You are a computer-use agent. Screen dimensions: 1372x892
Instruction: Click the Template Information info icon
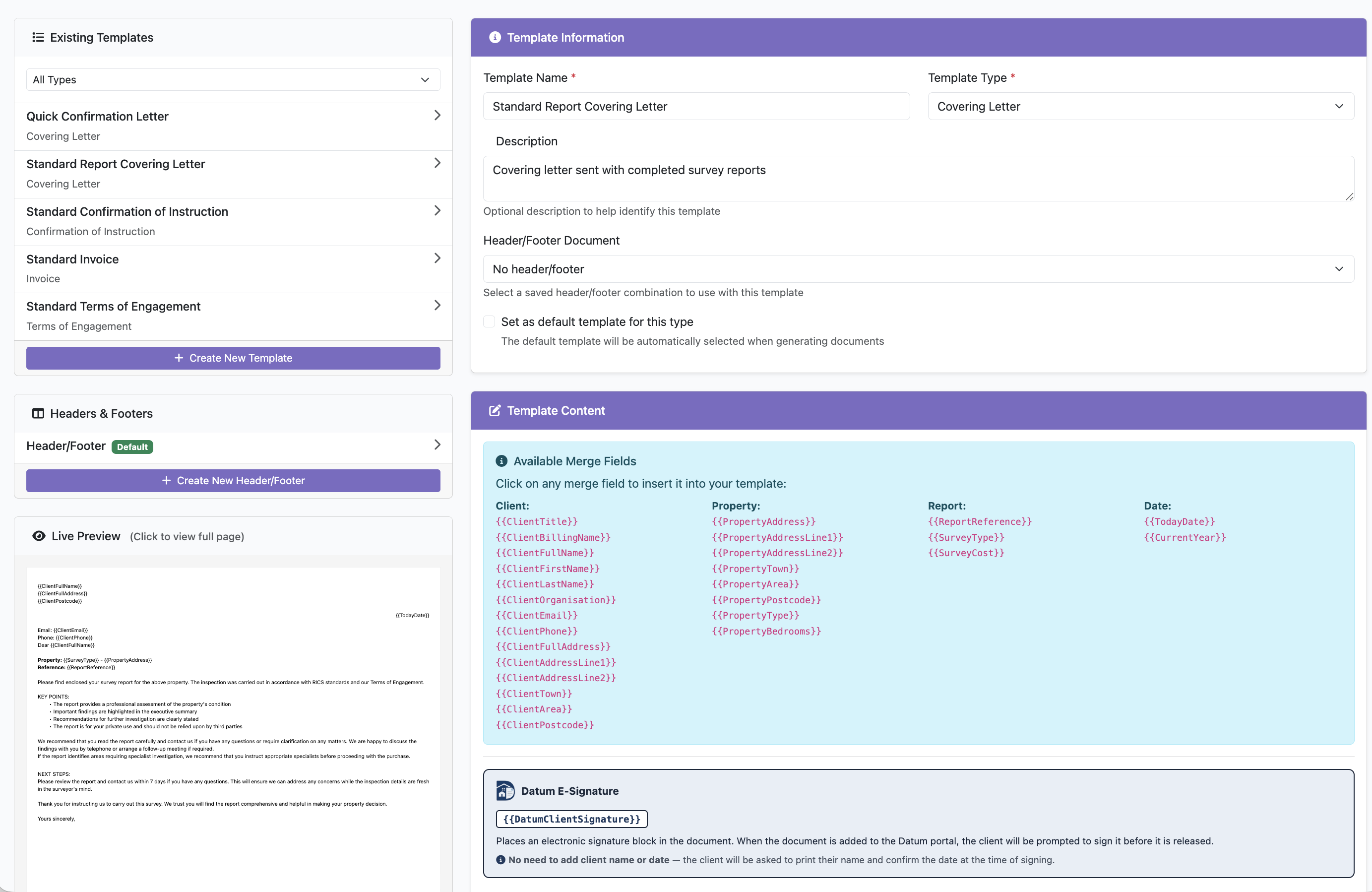pos(495,38)
